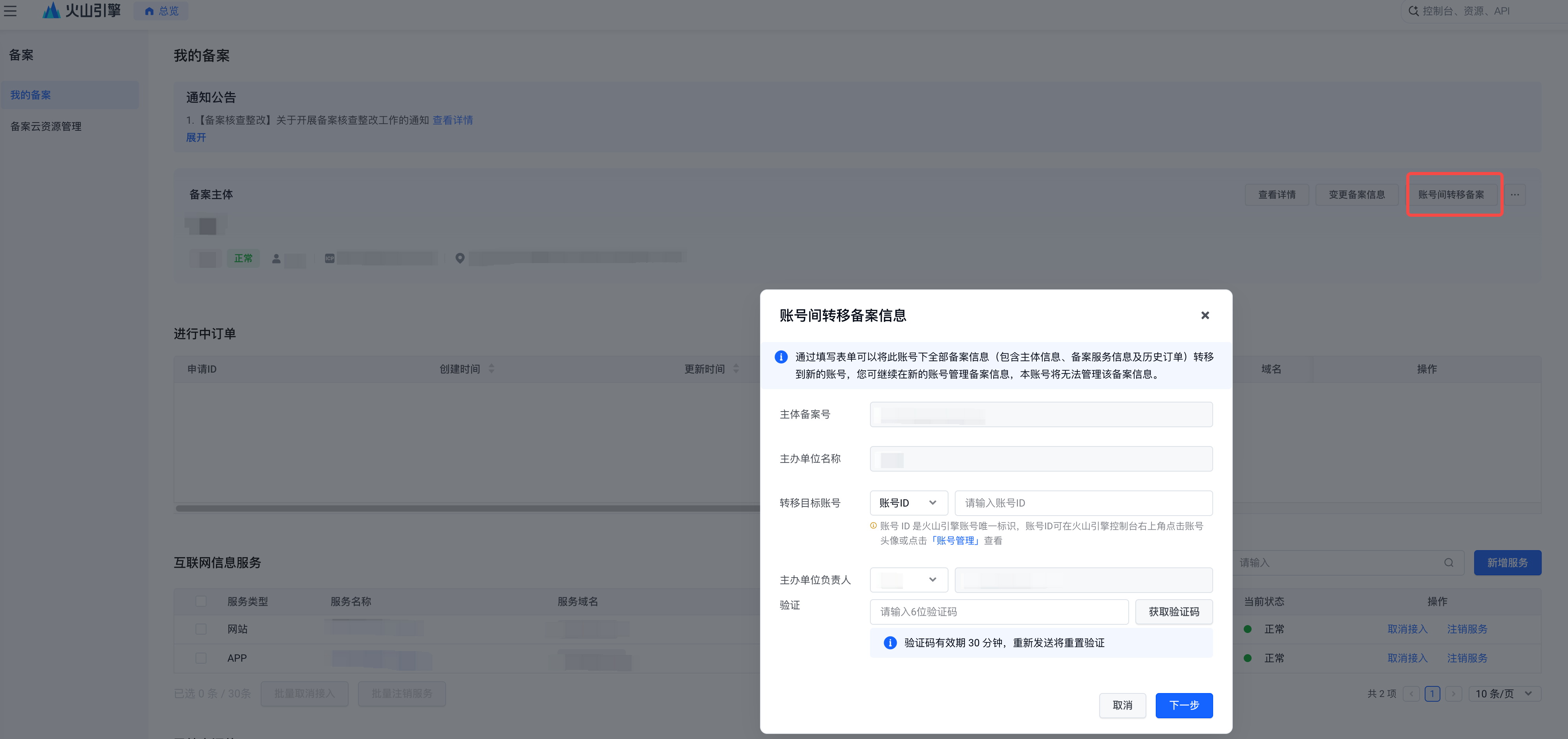Screen dimensions: 1568x739
Task: Focus the 请输入账号ID input field
Action: point(1084,503)
